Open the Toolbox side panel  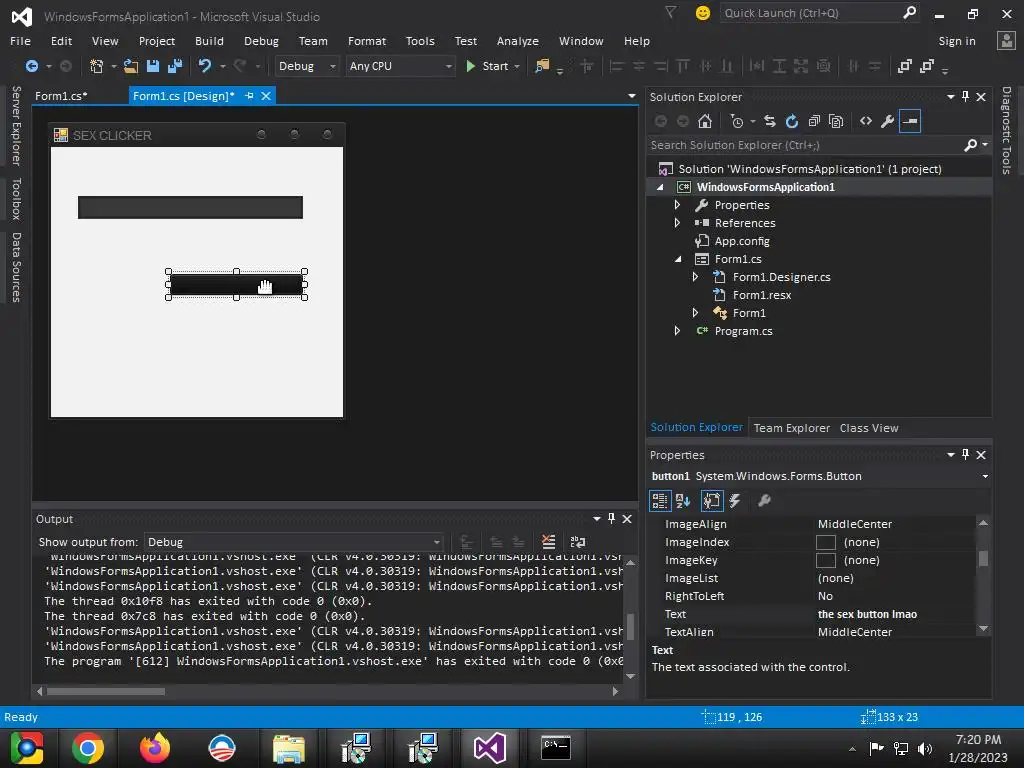click(16, 199)
